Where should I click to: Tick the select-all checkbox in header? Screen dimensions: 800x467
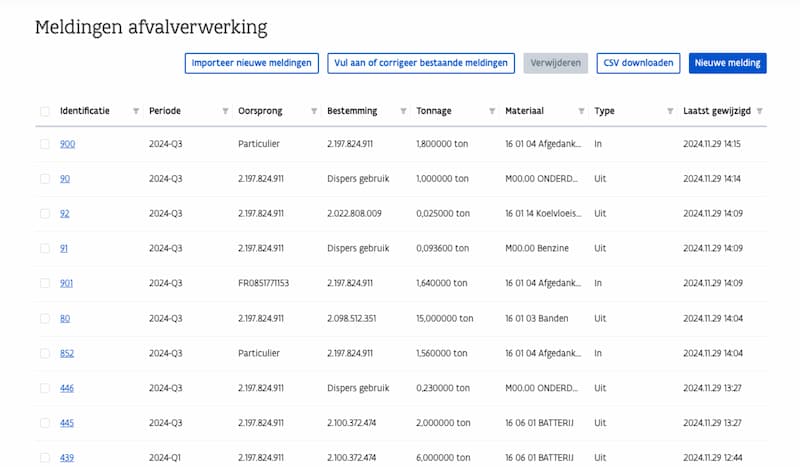point(45,111)
